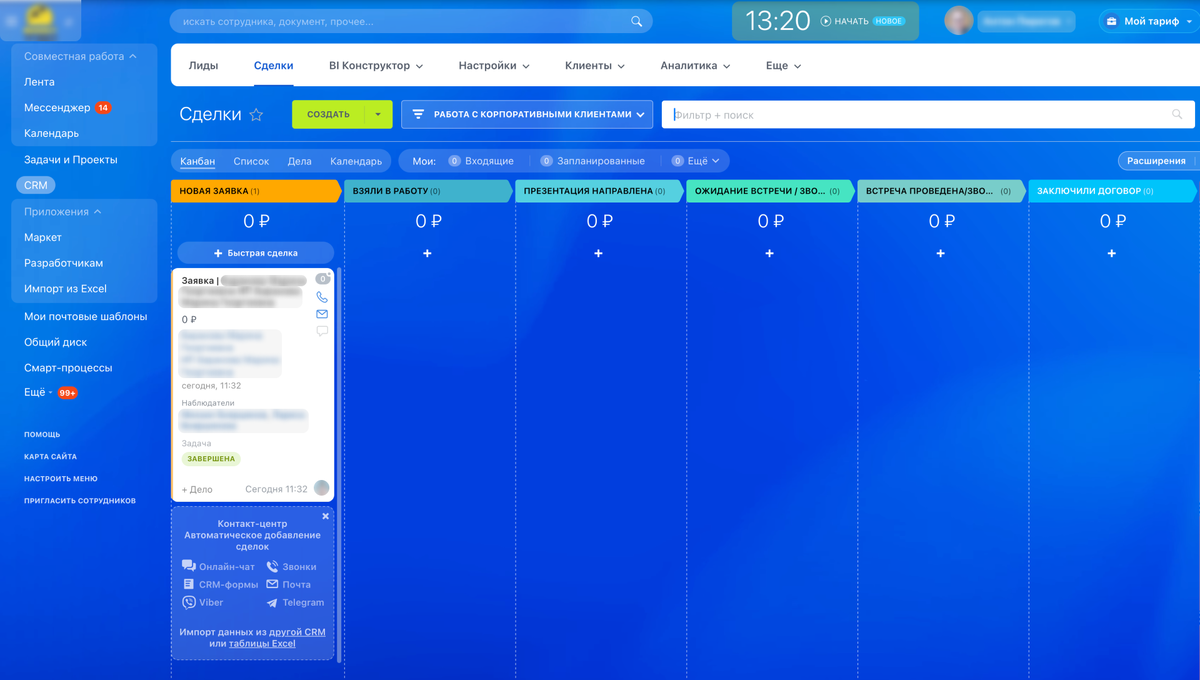The width and height of the screenshot is (1200, 680).
Task: Select the Сделки tab
Action: [x=274, y=66]
